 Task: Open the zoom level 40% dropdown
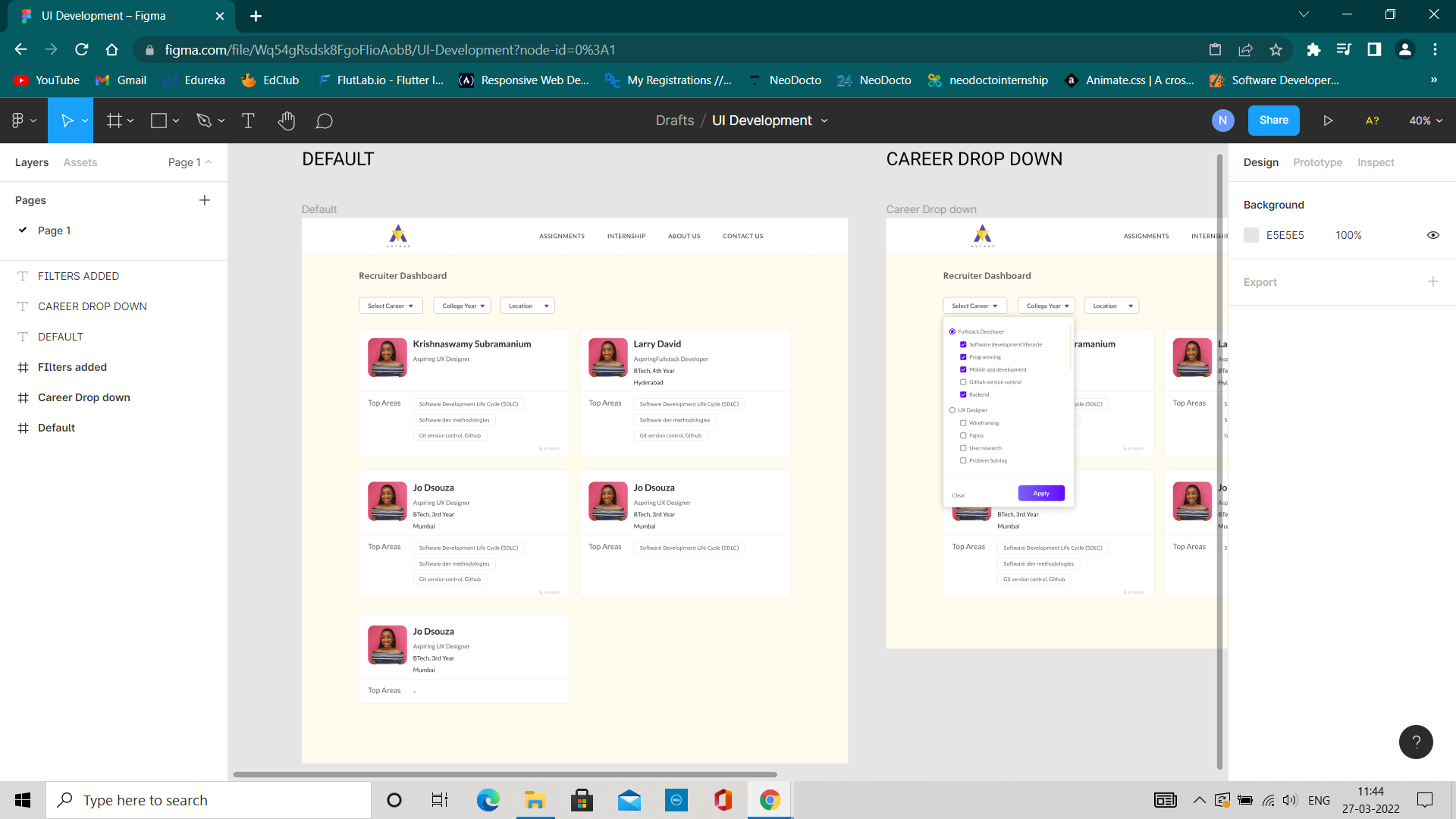pos(1426,121)
